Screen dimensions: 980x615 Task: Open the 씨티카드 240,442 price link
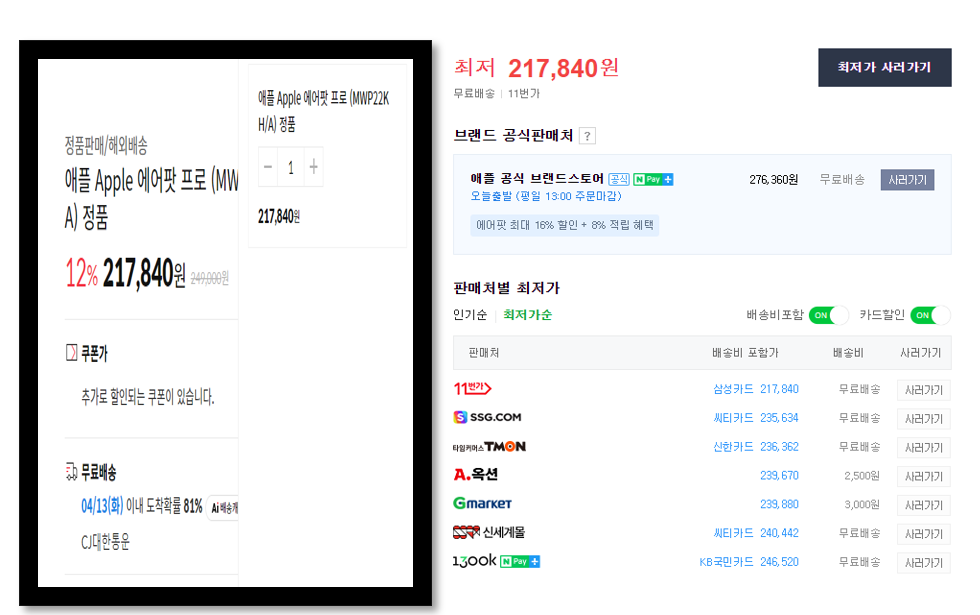pos(756,532)
